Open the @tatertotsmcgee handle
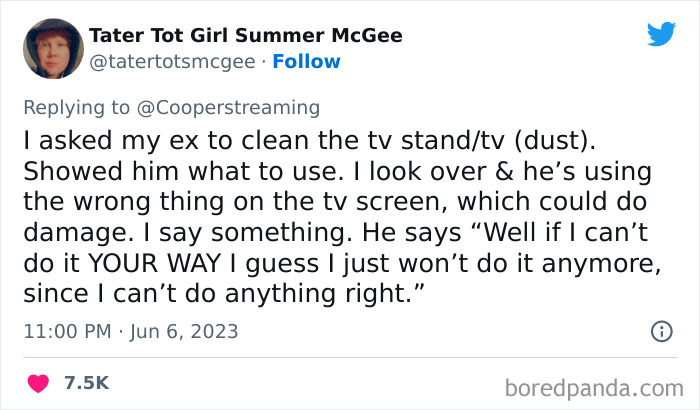The height and width of the screenshot is (410, 700). point(174,61)
